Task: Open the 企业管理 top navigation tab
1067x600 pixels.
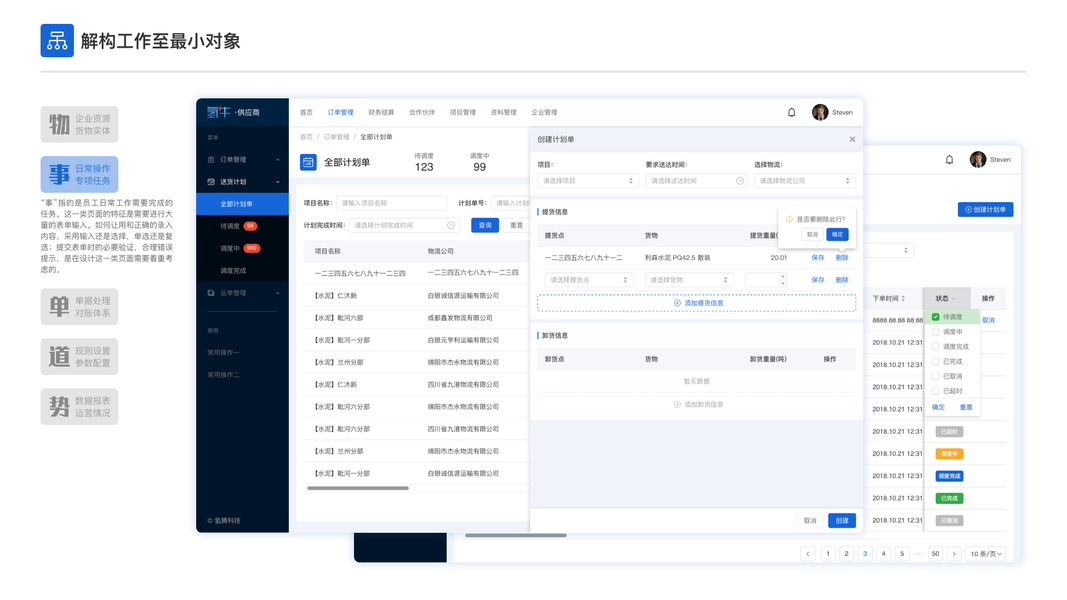Action: pos(544,112)
